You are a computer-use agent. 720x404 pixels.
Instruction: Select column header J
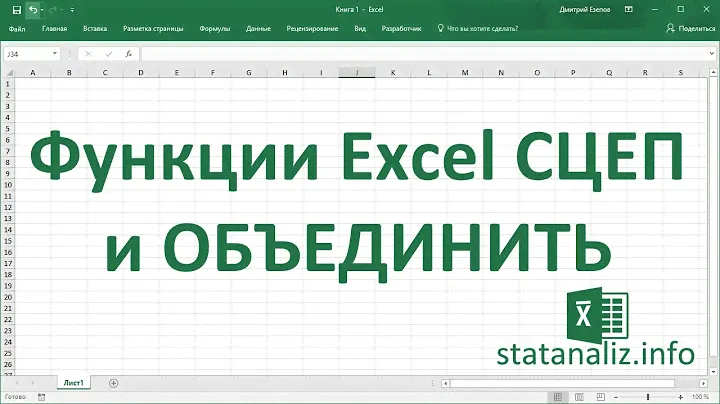355,73
